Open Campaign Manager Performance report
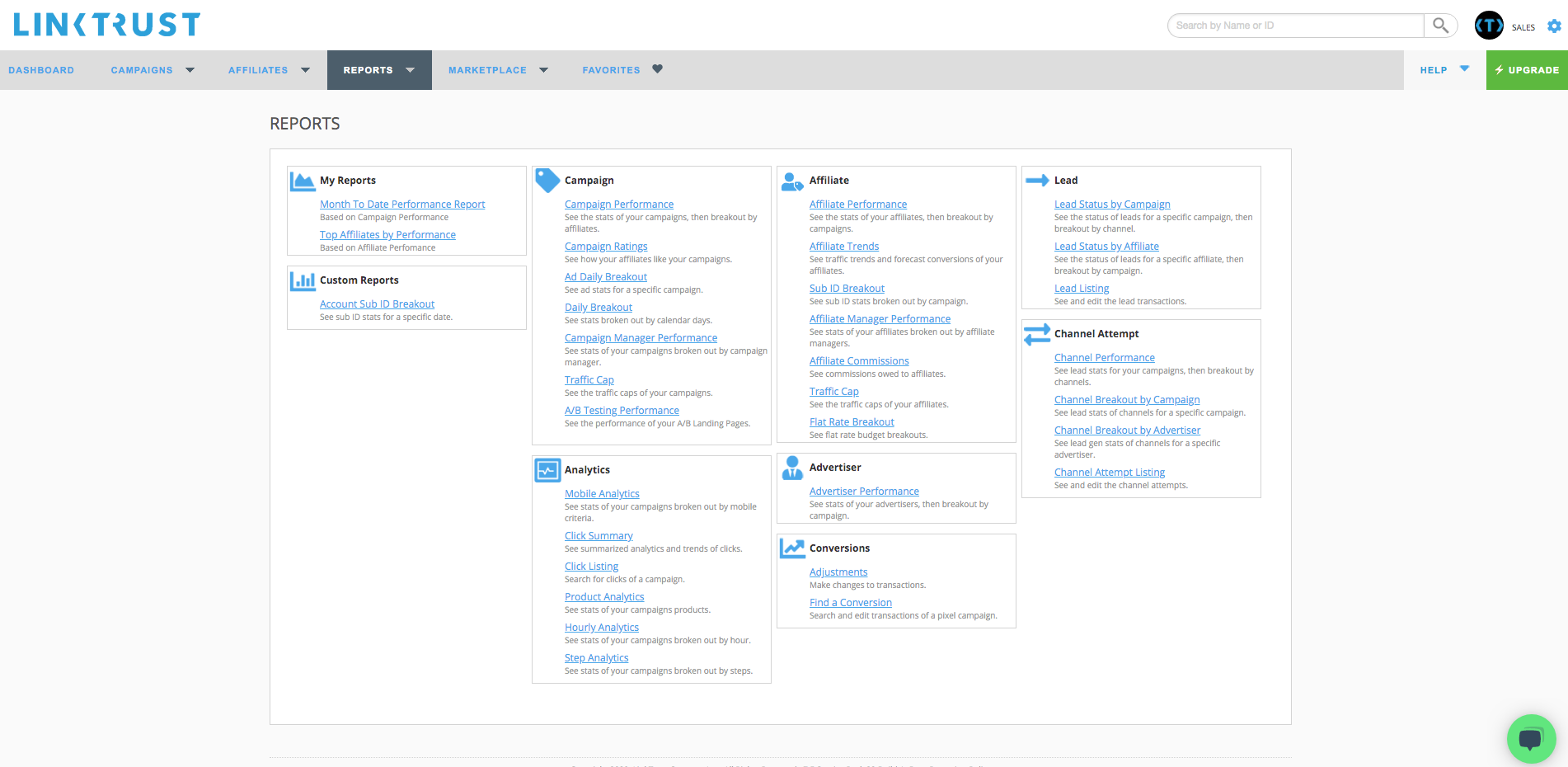 pos(641,338)
